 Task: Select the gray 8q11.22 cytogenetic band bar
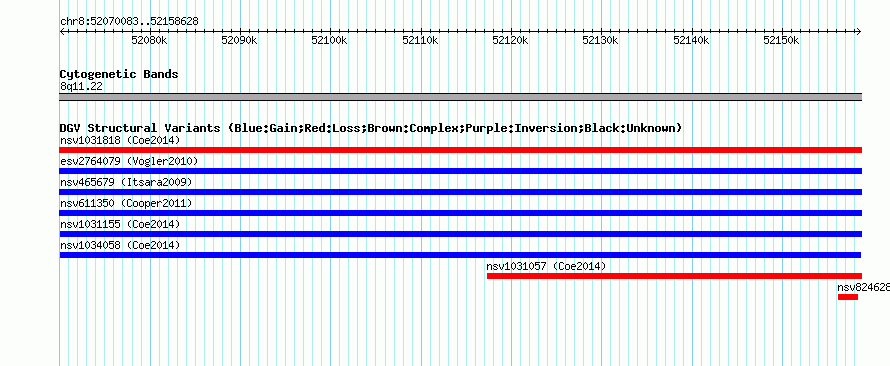[x=461, y=97]
